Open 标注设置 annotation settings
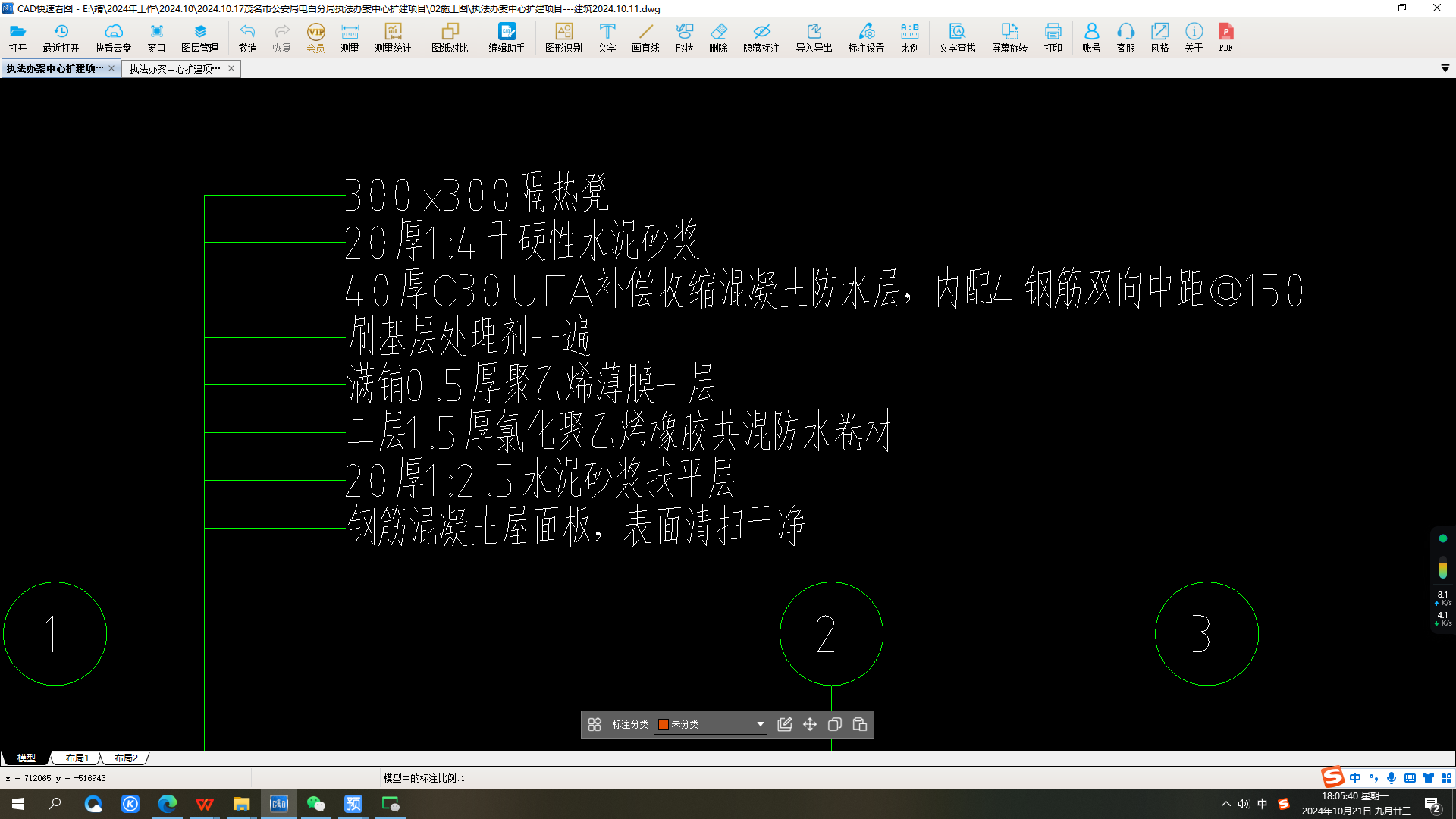1456x819 pixels. [x=866, y=37]
